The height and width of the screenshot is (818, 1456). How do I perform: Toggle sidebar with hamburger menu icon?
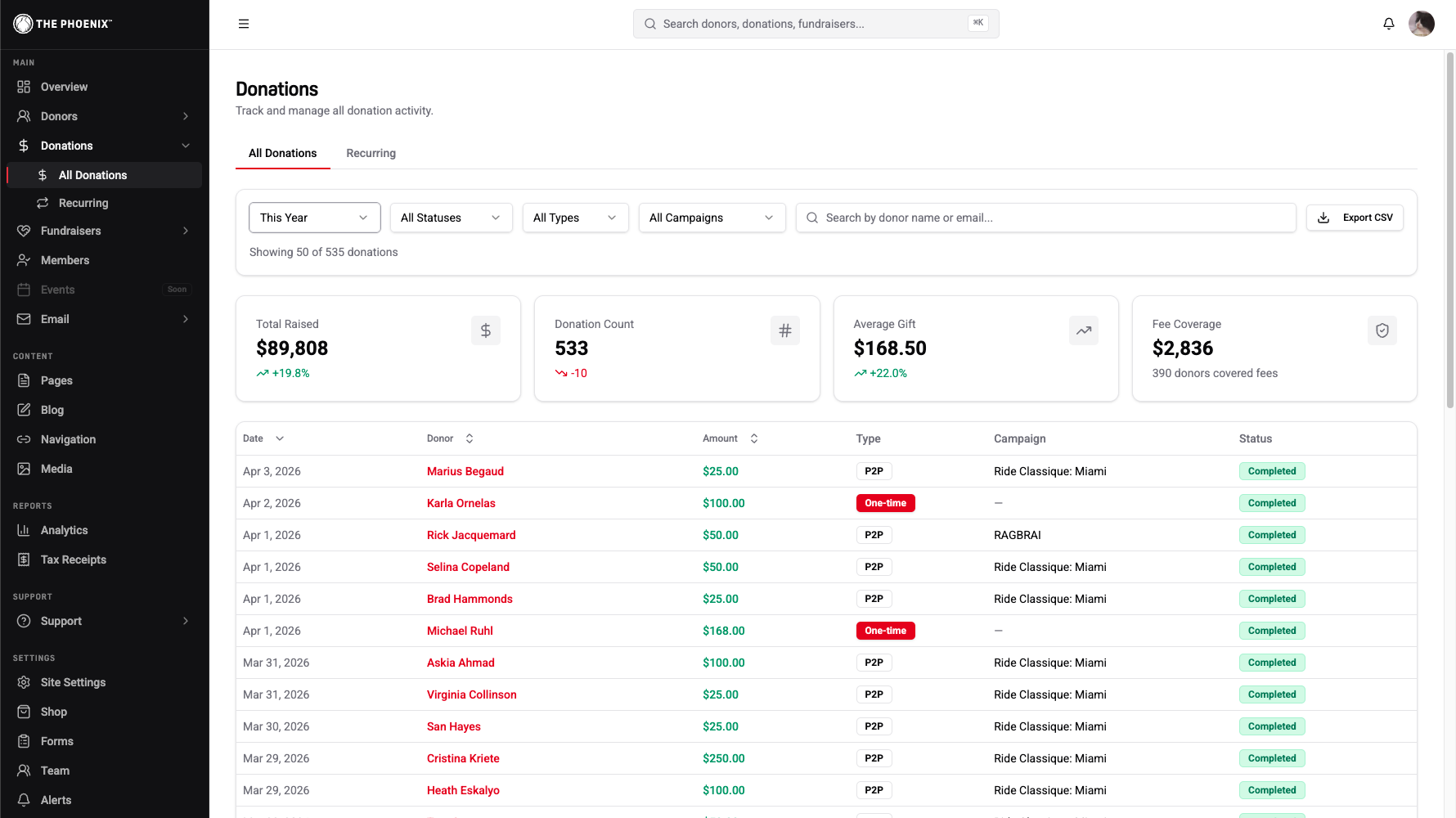[244, 24]
